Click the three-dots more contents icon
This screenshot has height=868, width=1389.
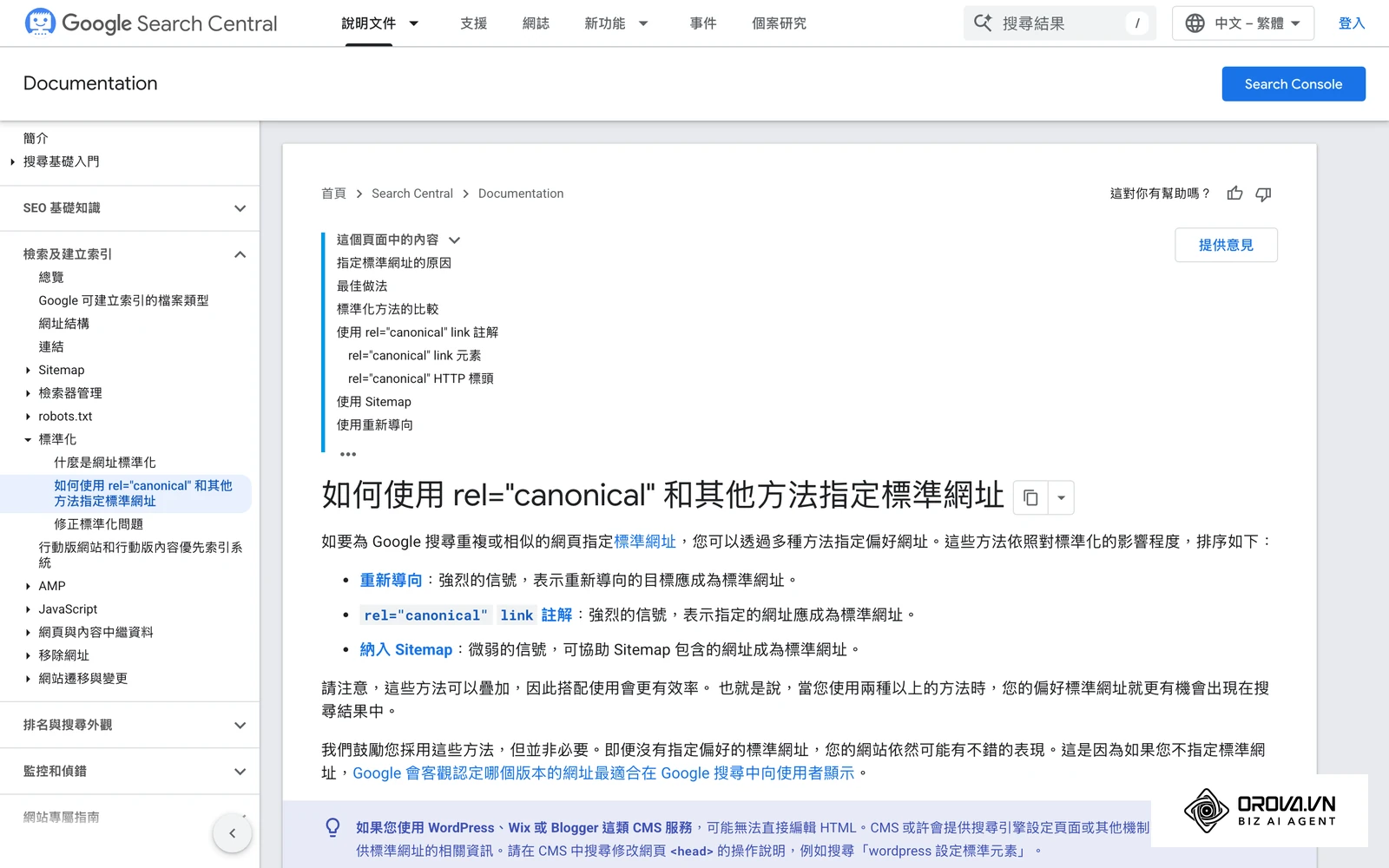tap(348, 454)
